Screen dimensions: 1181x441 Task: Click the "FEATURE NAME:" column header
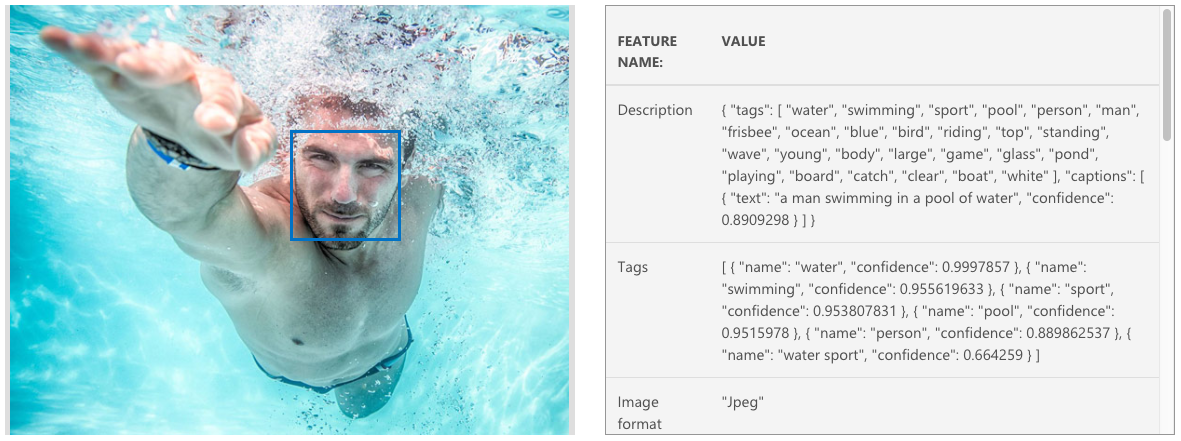[647, 51]
